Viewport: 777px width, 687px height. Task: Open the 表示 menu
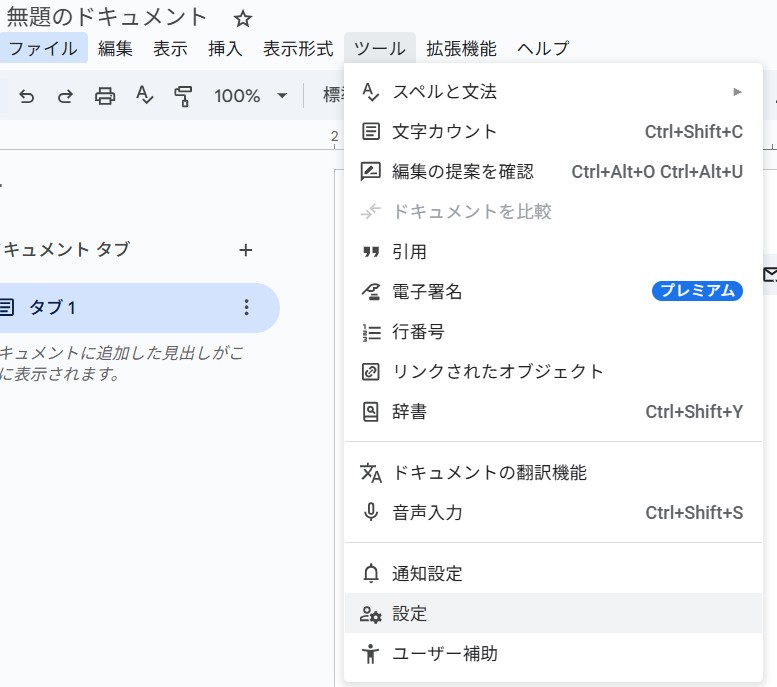coord(170,48)
